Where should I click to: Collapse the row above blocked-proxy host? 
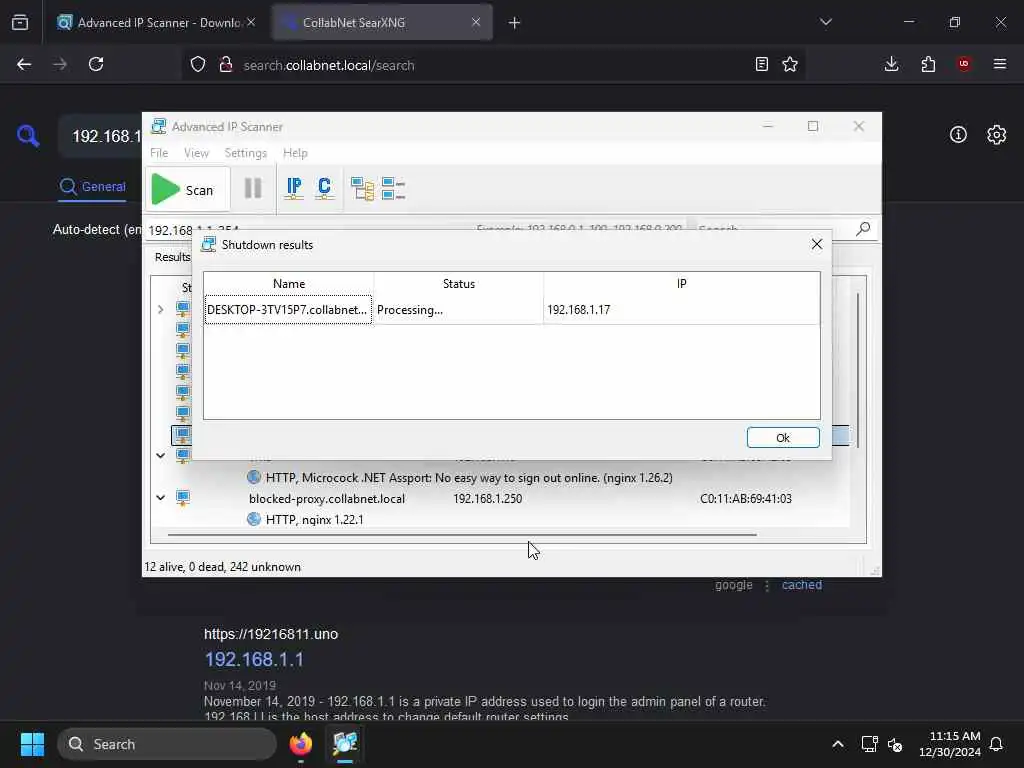click(x=161, y=455)
